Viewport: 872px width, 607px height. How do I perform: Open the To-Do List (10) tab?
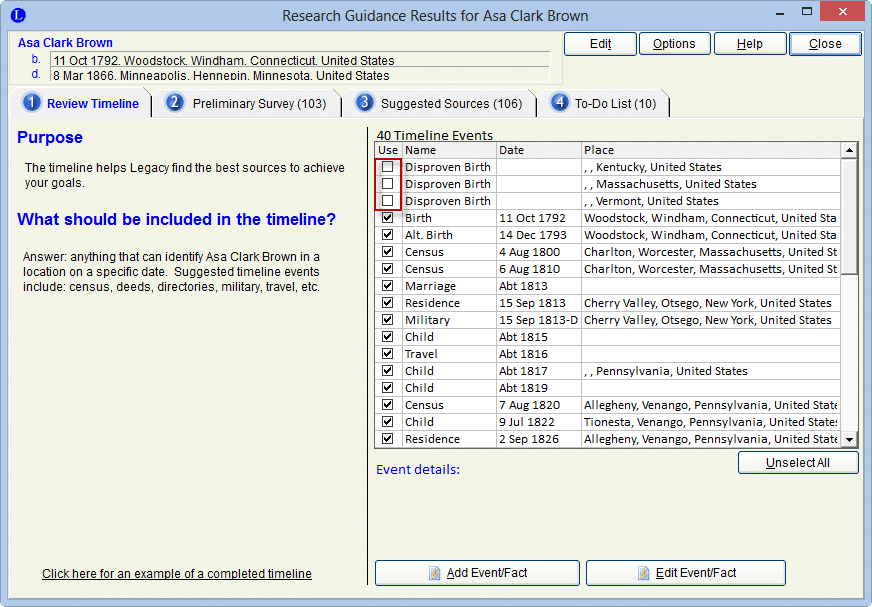point(604,103)
